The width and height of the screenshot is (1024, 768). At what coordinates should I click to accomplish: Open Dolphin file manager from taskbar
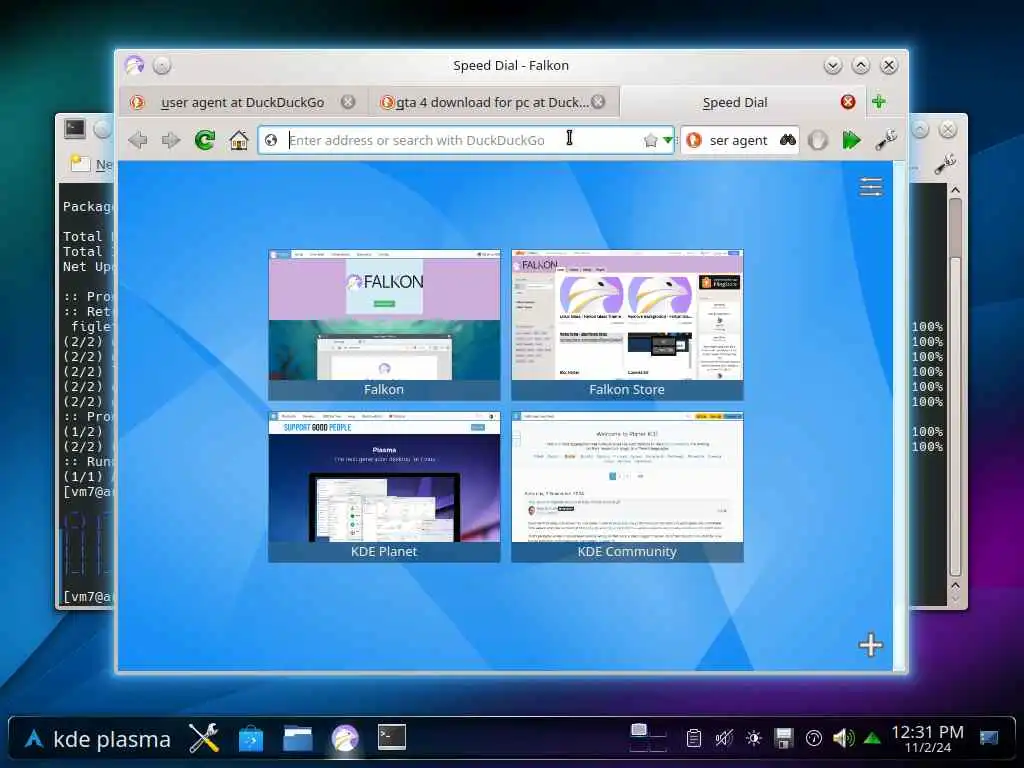[x=298, y=739]
